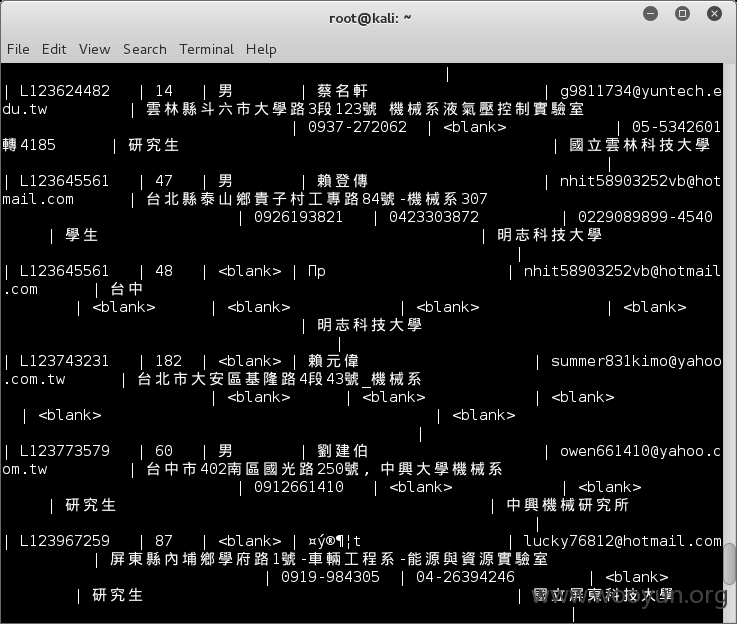Click the number 182
This screenshot has width=737, height=624.
pos(168,361)
